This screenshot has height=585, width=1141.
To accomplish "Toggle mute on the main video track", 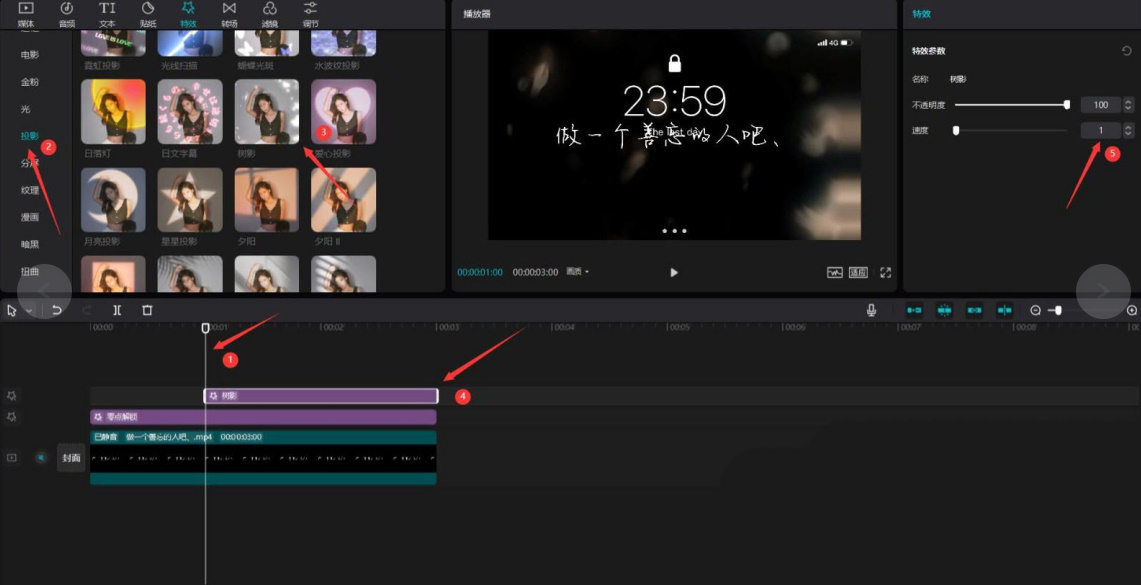I will 41,457.
